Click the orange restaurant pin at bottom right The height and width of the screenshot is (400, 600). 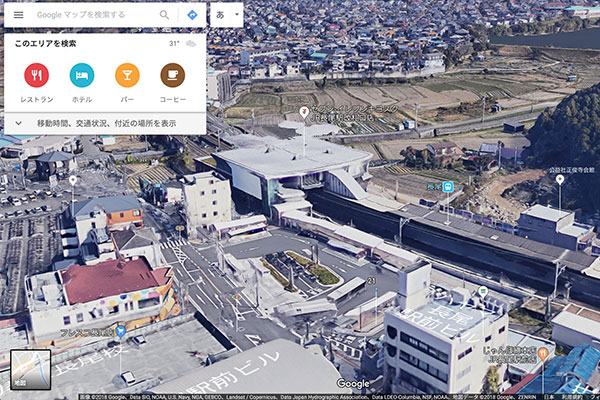(541, 352)
